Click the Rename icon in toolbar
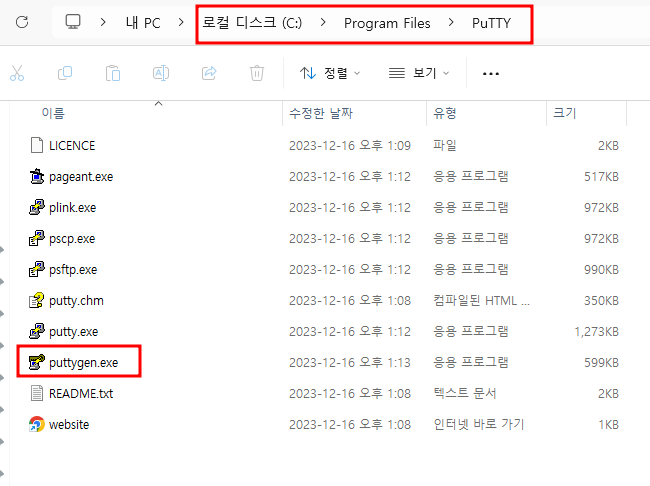Image resolution: width=650 pixels, height=486 pixels. tap(161, 73)
